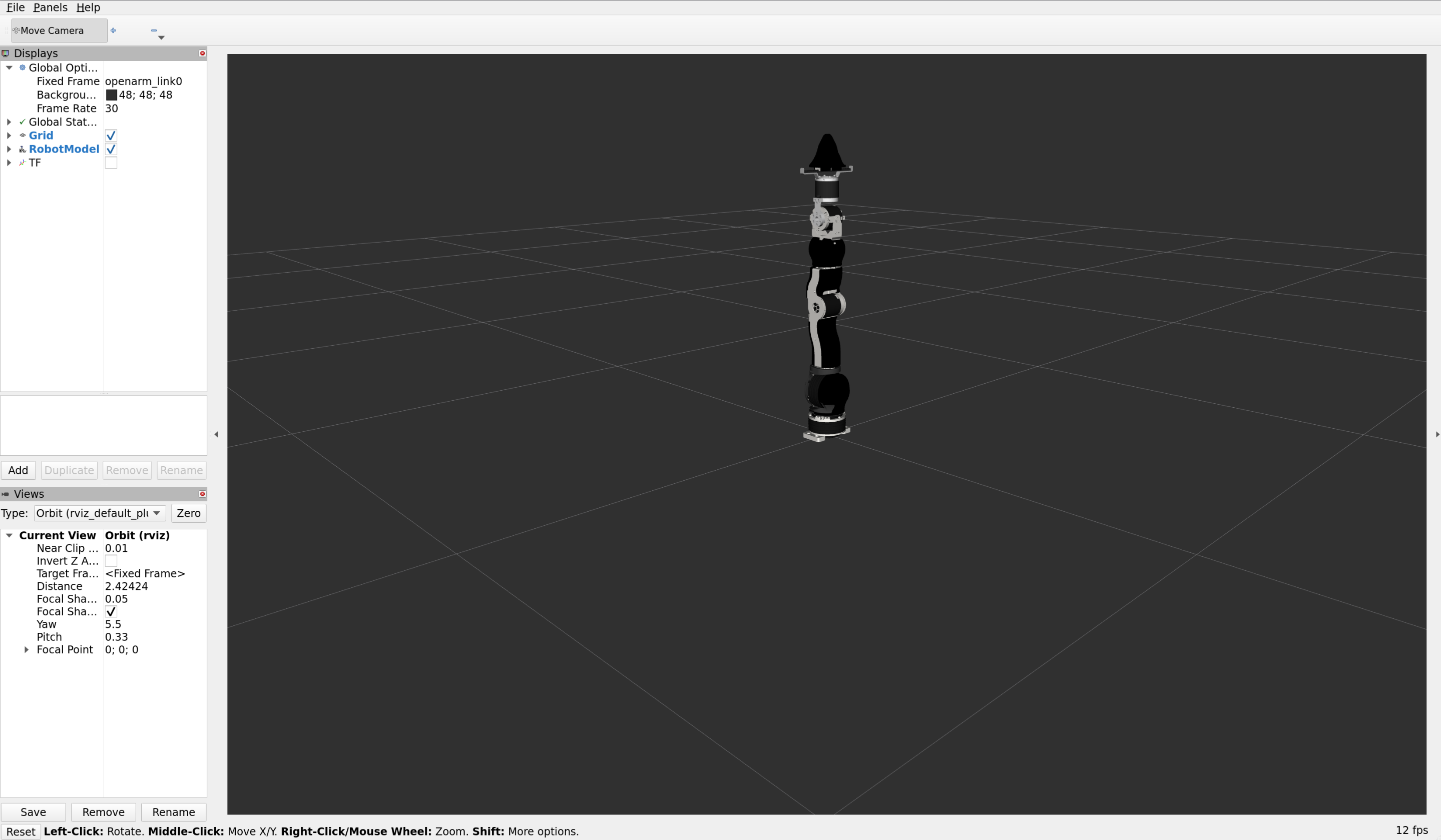
Task: Disable the RobotModel display checkbox
Action: pyautogui.click(x=111, y=149)
